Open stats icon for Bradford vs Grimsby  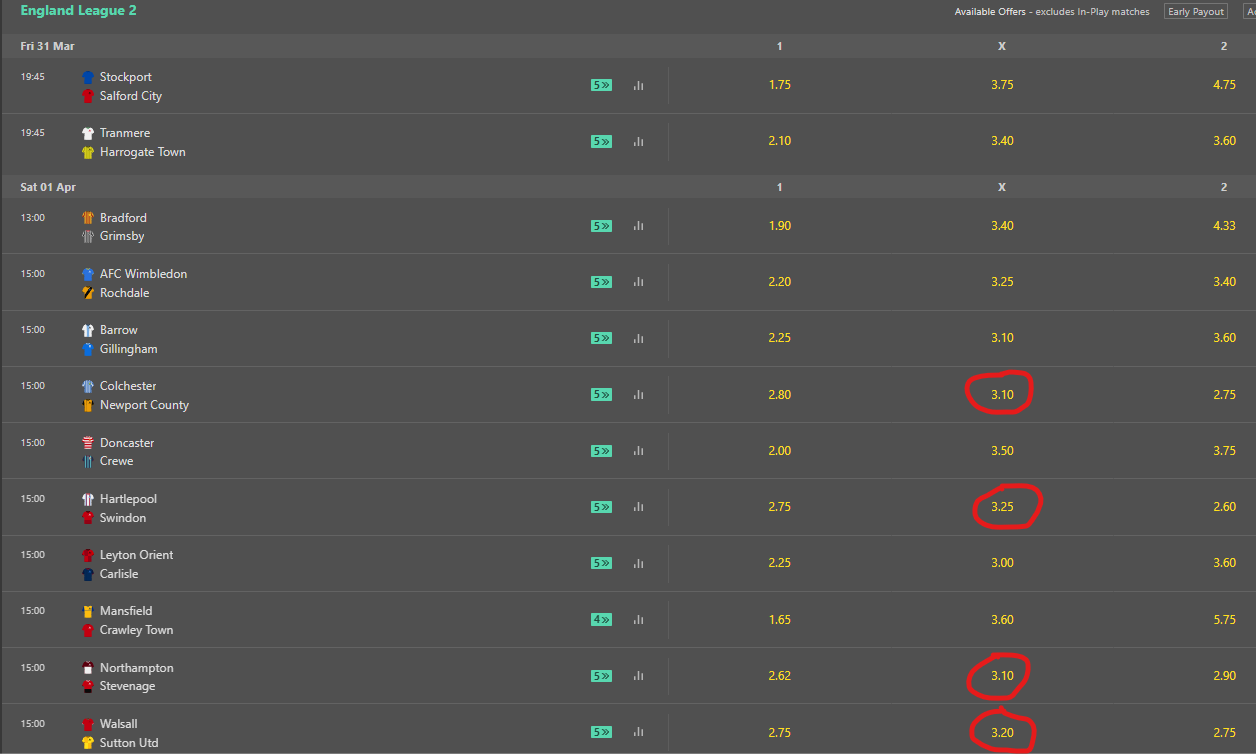click(x=638, y=226)
